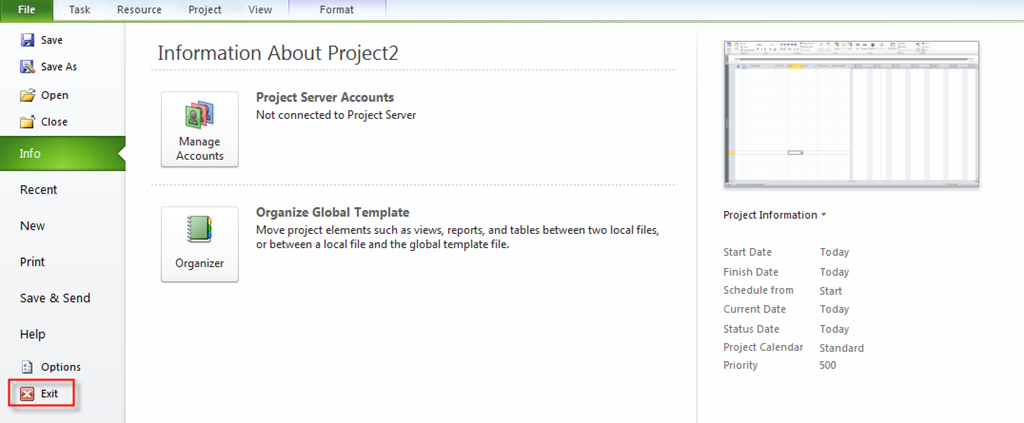Image resolution: width=1024 pixels, height=423 pixels.
Task: Open the Save & Send section
Action: click(55, 298)
